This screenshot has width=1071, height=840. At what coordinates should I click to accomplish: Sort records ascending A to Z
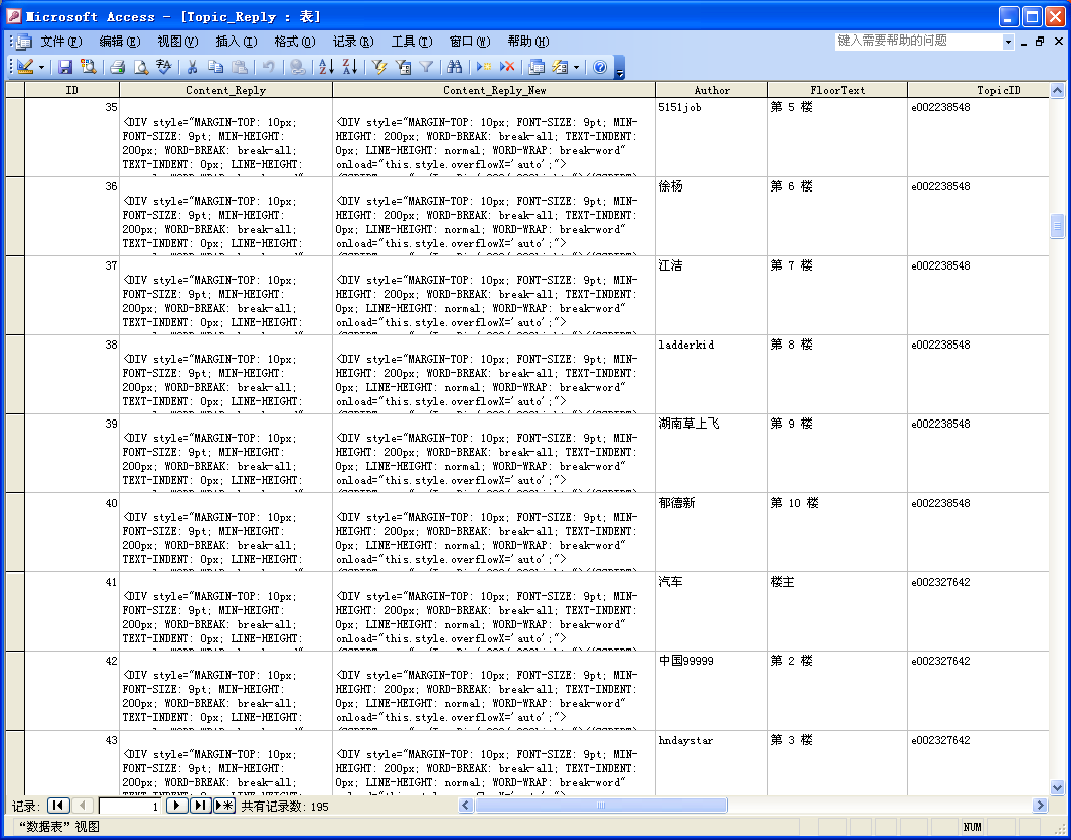coord(326,67)
